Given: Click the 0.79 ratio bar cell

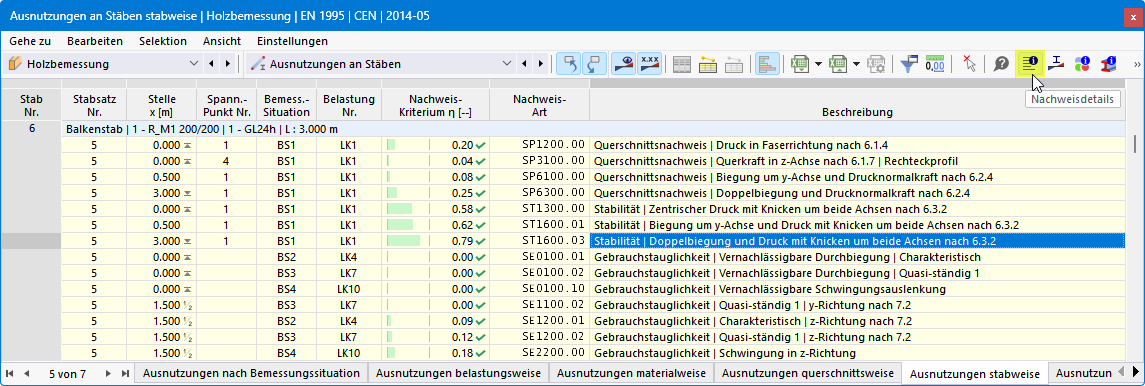Looking at the screenshot, I should [x=435, y=241].
